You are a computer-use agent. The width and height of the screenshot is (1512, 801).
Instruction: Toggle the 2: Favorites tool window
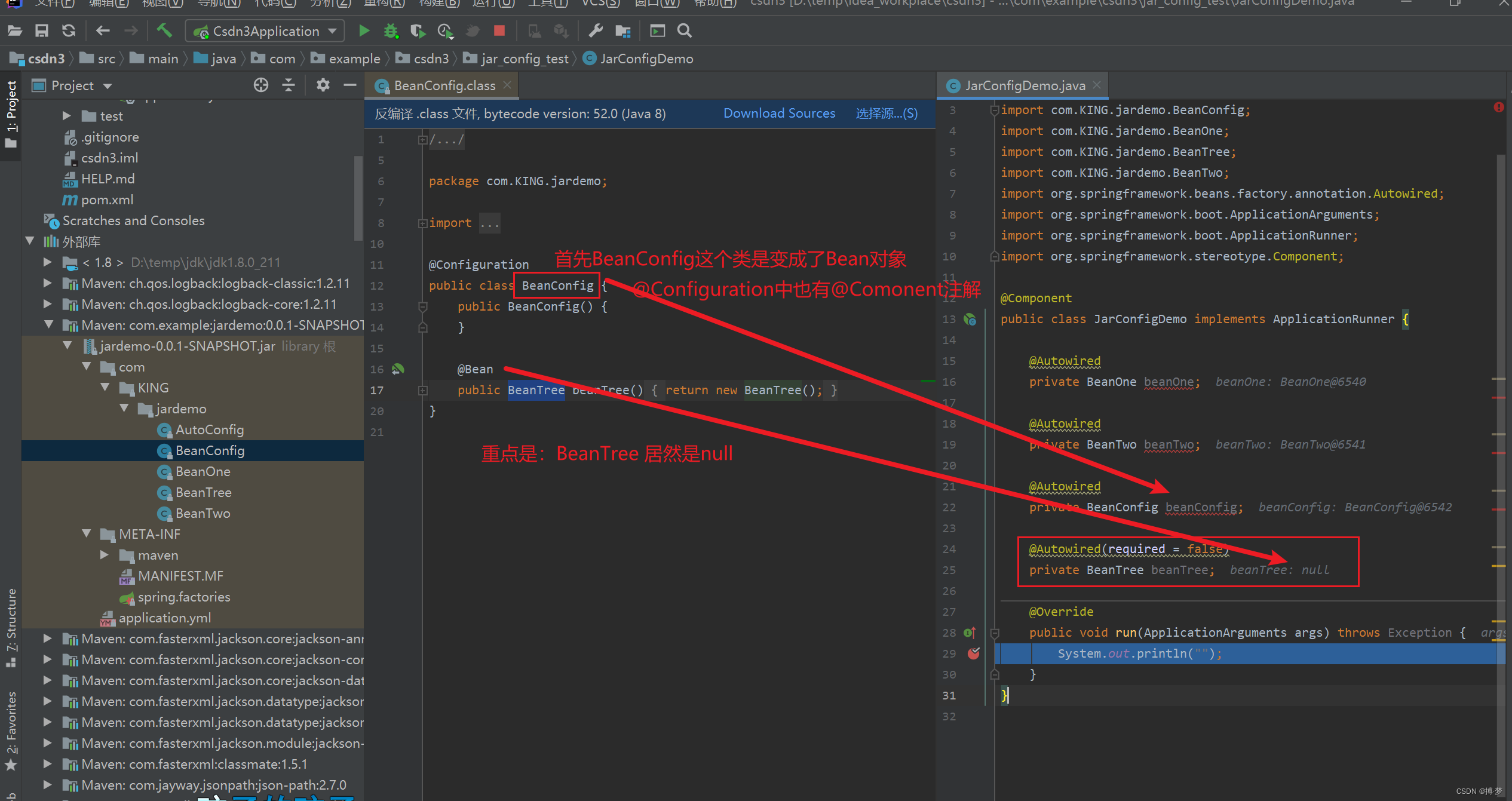tap(11, 731)
